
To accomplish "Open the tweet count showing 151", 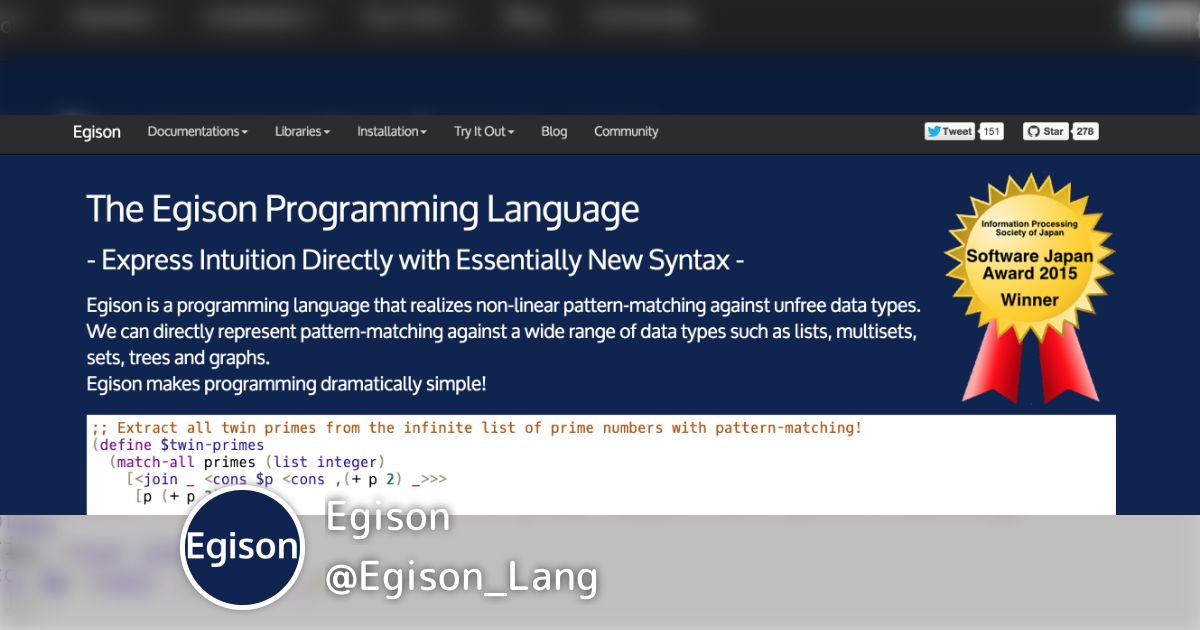I will point(991,131).
